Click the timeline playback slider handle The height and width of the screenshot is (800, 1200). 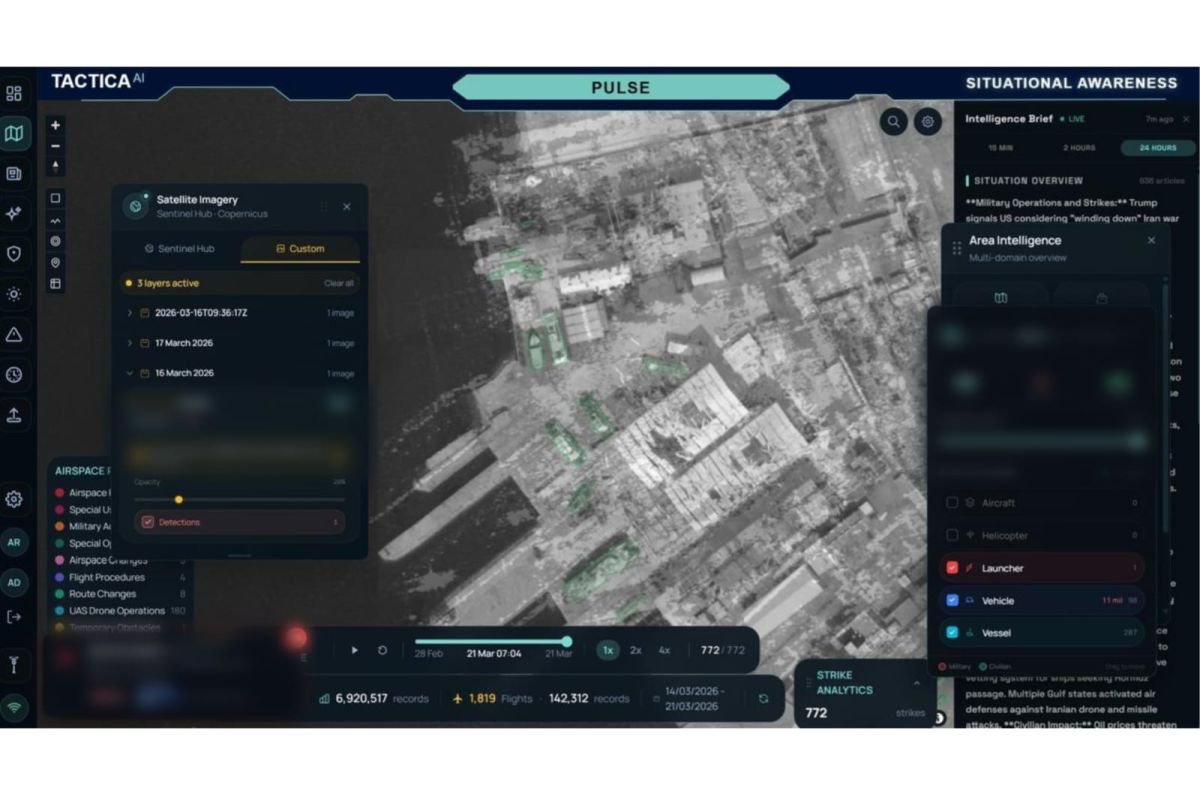[x=567, y=641]
